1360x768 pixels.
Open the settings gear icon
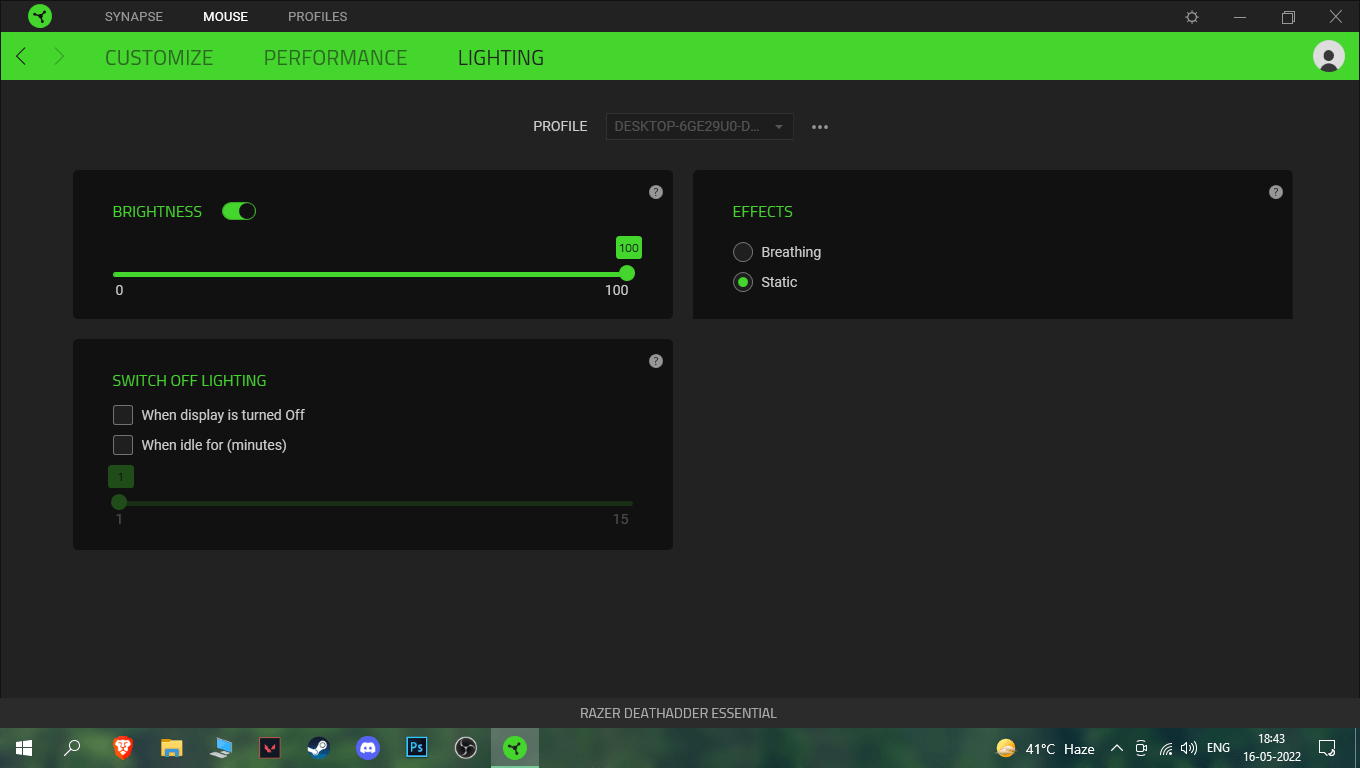[1192, 17]
